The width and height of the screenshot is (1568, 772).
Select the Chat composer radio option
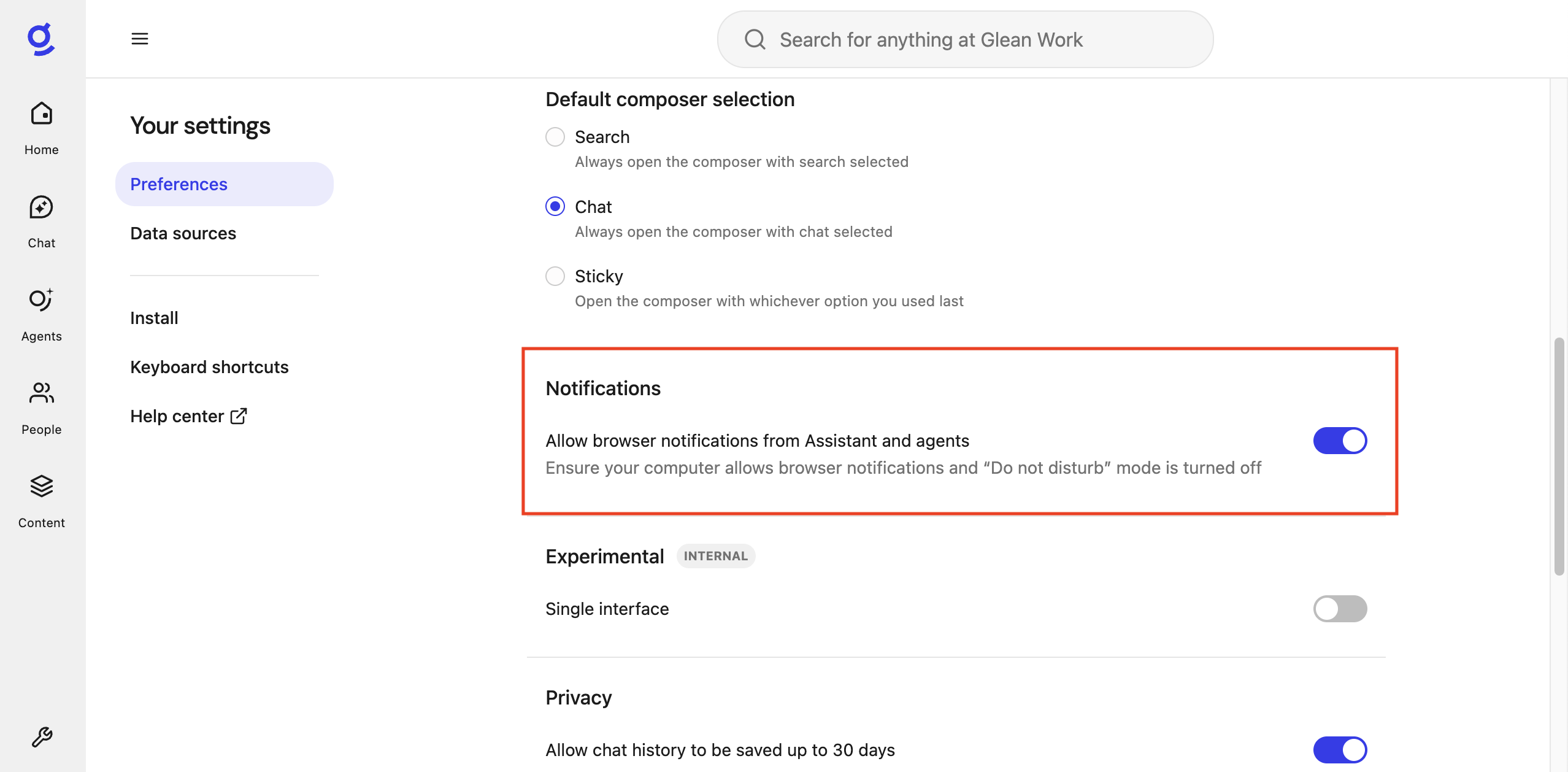tap(555, 207)
